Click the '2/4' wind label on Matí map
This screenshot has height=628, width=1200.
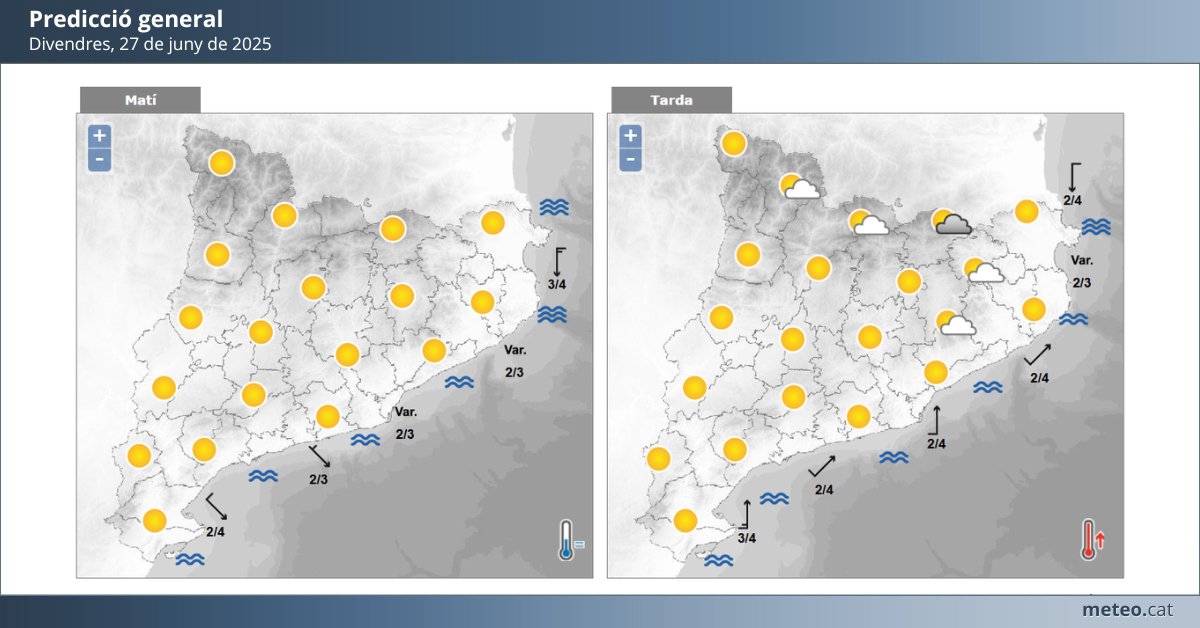coord(215,532)
